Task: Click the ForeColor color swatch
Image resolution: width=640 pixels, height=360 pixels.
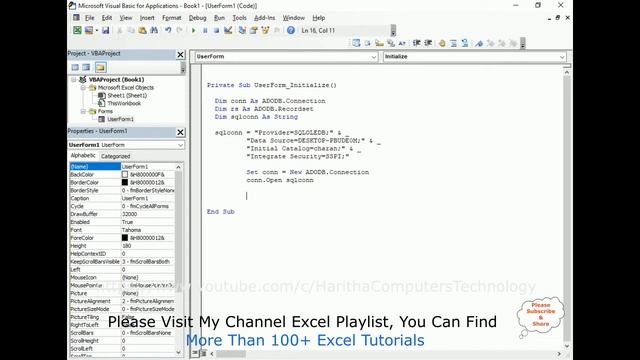Action: click(125, 238)
